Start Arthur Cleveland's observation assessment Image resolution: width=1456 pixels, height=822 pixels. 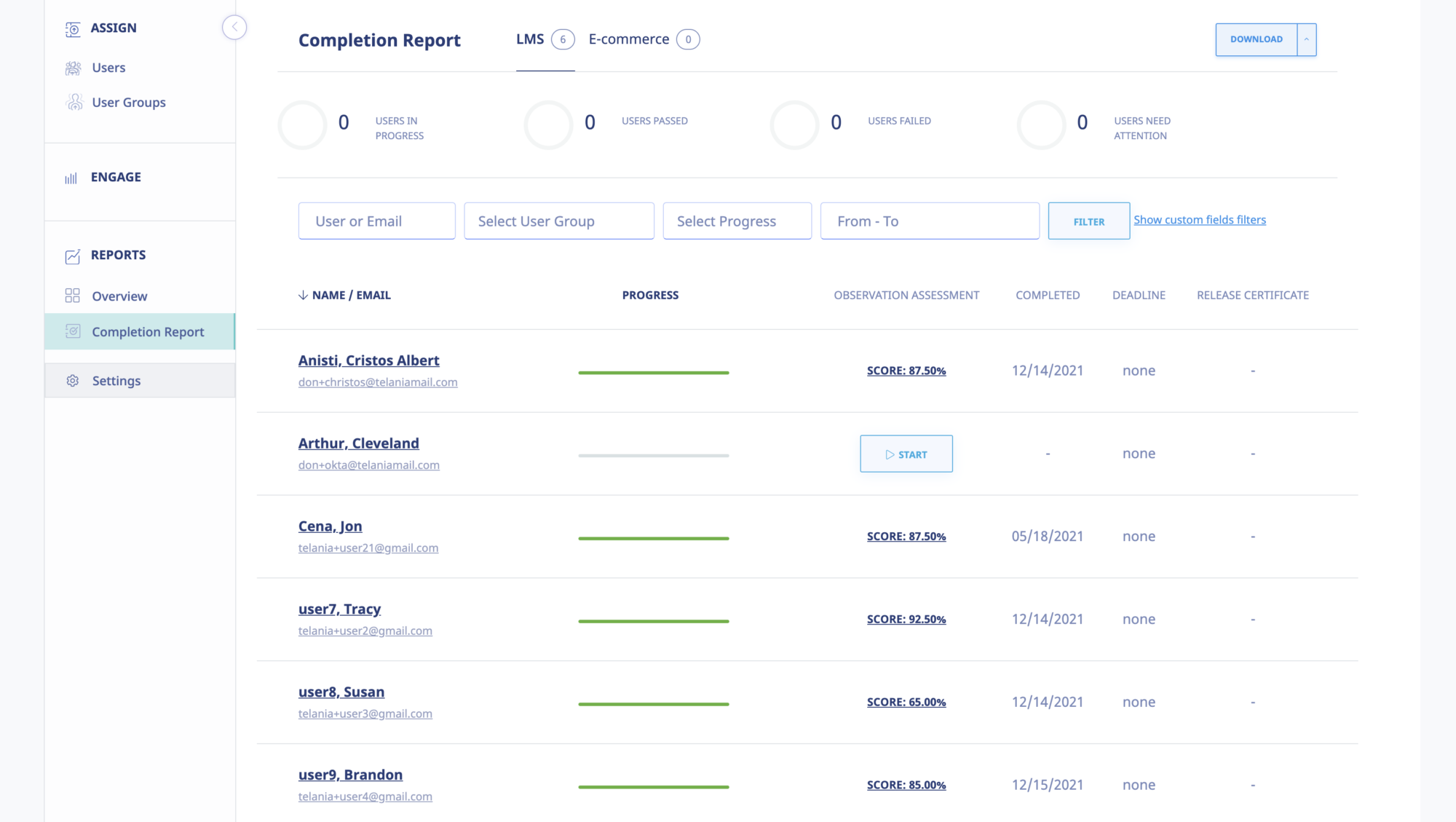pyautogui.click(x=906, y=454)
